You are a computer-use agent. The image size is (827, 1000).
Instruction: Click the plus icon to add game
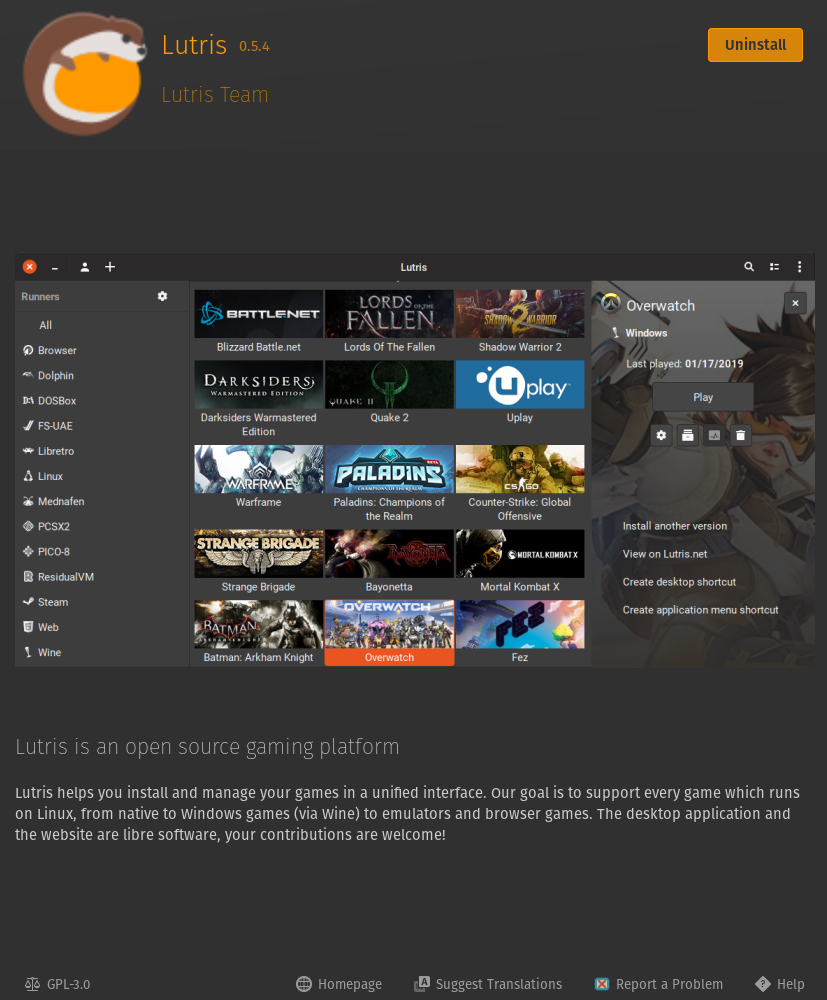[x=110, y=267]
